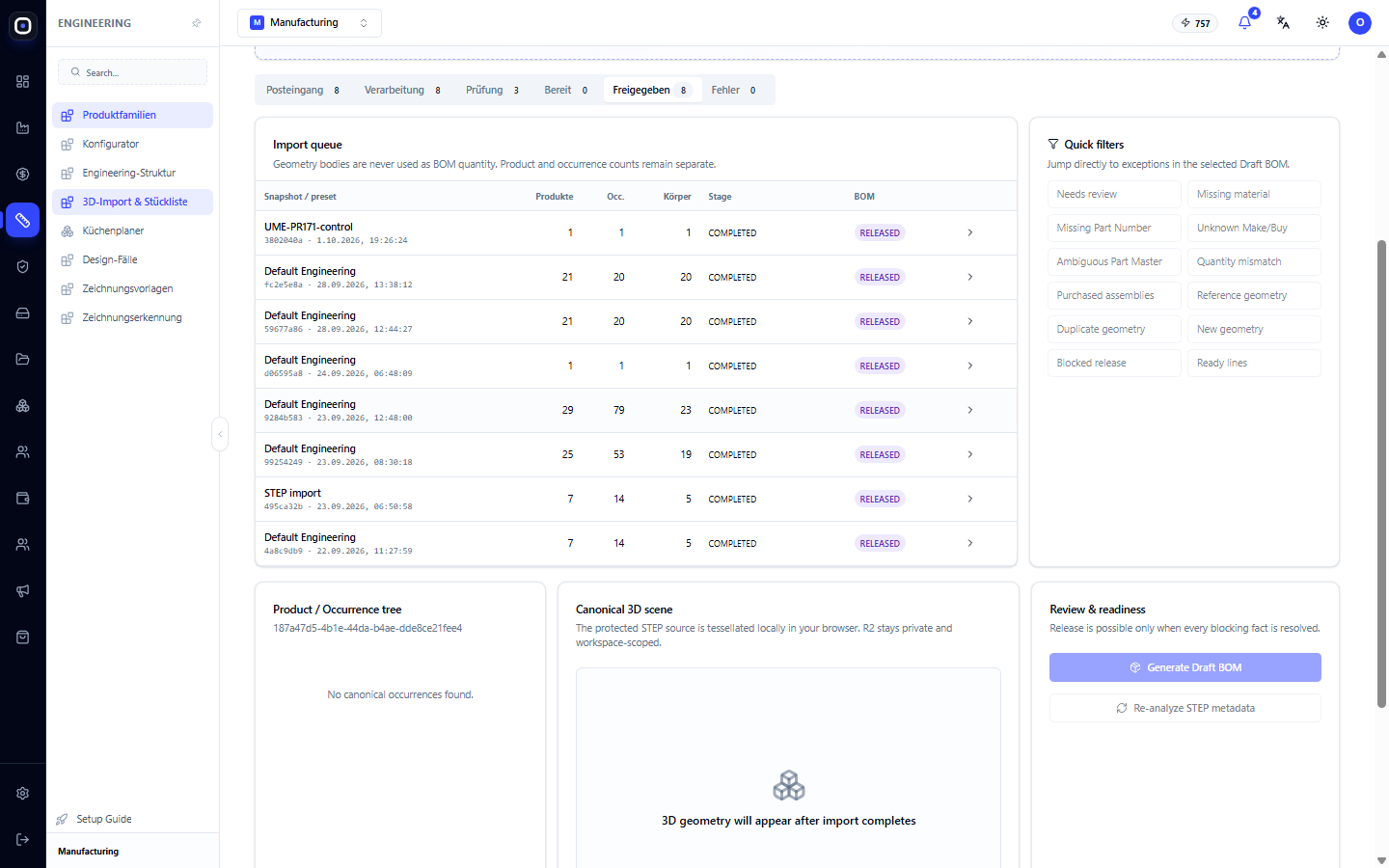Click the Blocked release quick filter
The width and height of the screenshot is (1389, 868).
1114,363
